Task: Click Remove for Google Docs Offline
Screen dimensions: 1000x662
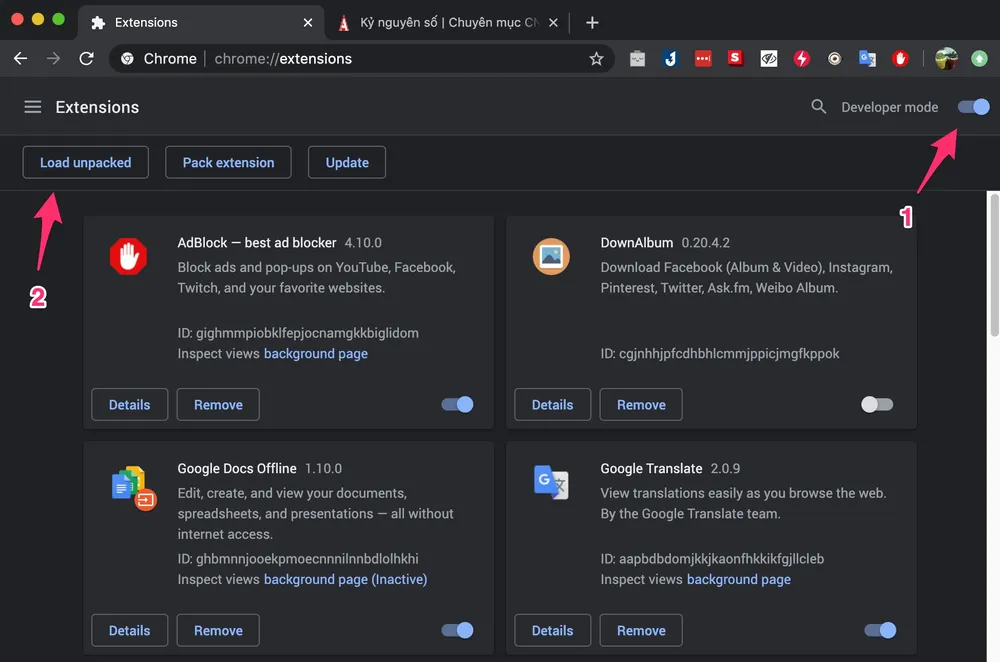Action: (218, 631)
